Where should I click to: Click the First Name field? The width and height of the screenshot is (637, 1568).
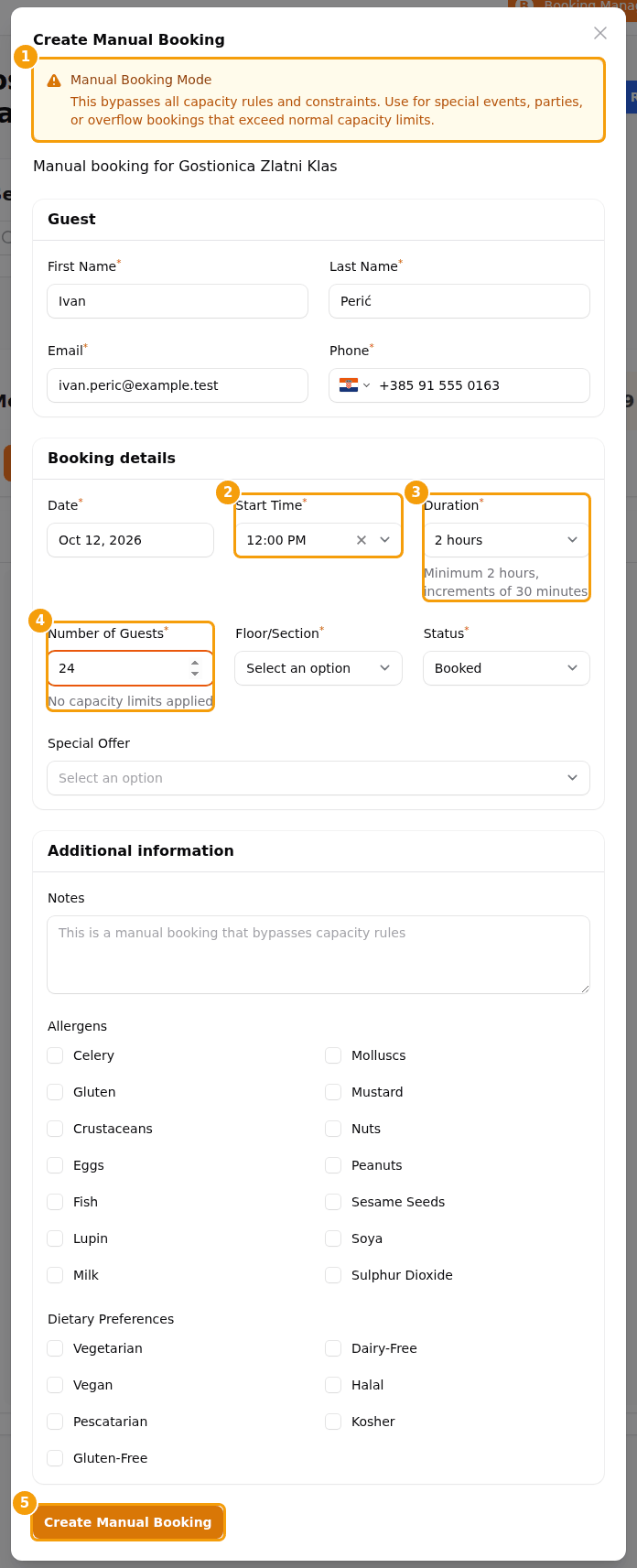click(178, 301)
